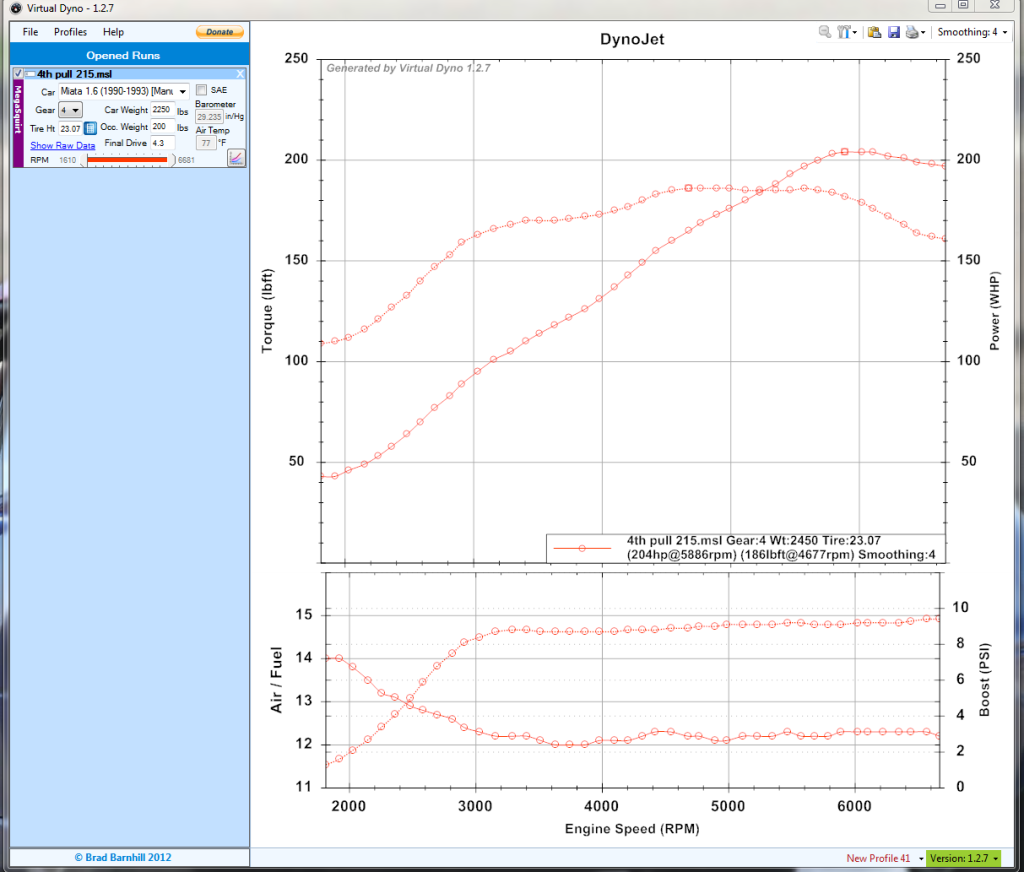This screenshot has height=872, width=1024.
Task: Click the Show Raw Data link
Action: (62, 145)
